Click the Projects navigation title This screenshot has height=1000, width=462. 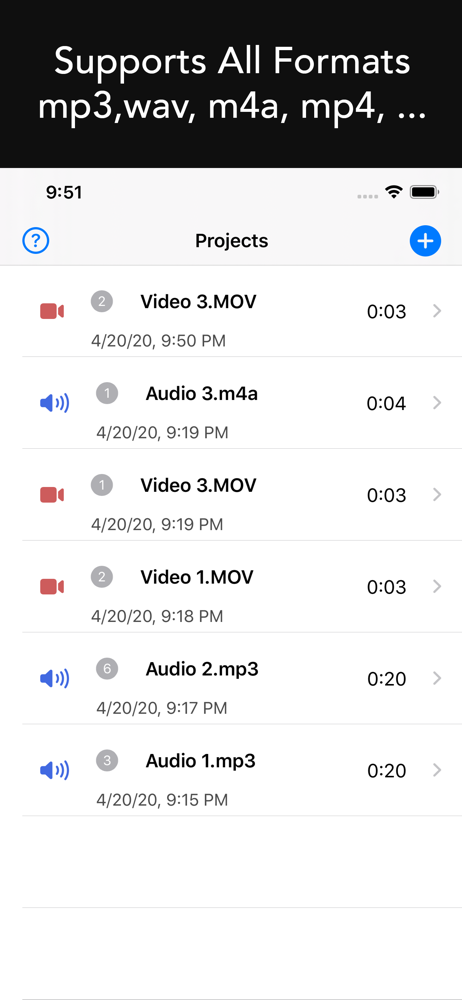[232, 241]
